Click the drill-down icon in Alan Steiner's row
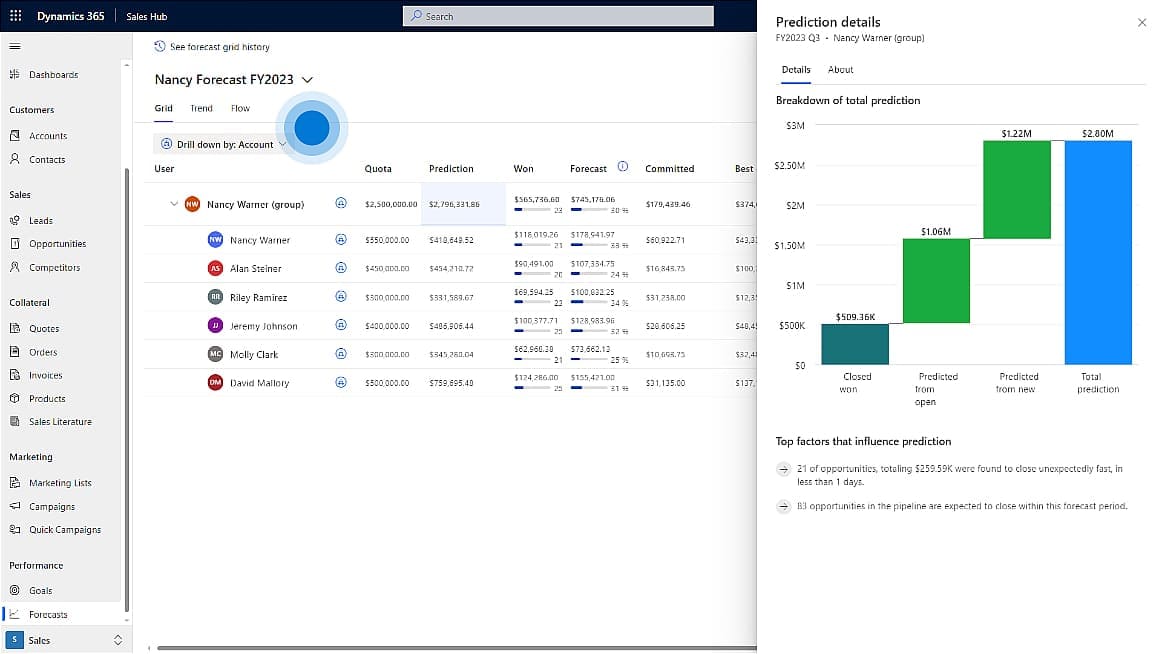This screenshot has height=654, width=1162. (x=341, y=268)
